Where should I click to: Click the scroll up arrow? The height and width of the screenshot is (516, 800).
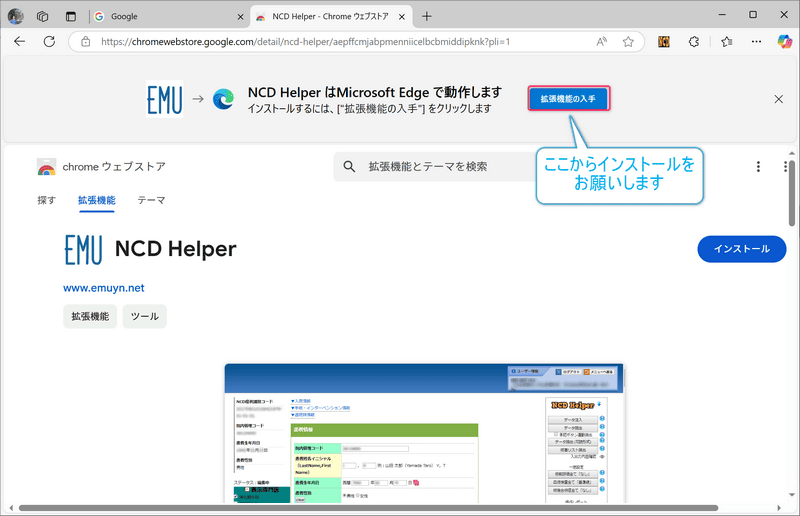(x=792, y=154)
